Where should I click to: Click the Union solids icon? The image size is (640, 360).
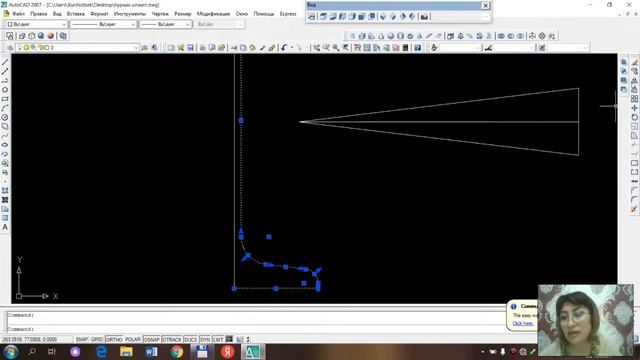click(x=501, y=36)
